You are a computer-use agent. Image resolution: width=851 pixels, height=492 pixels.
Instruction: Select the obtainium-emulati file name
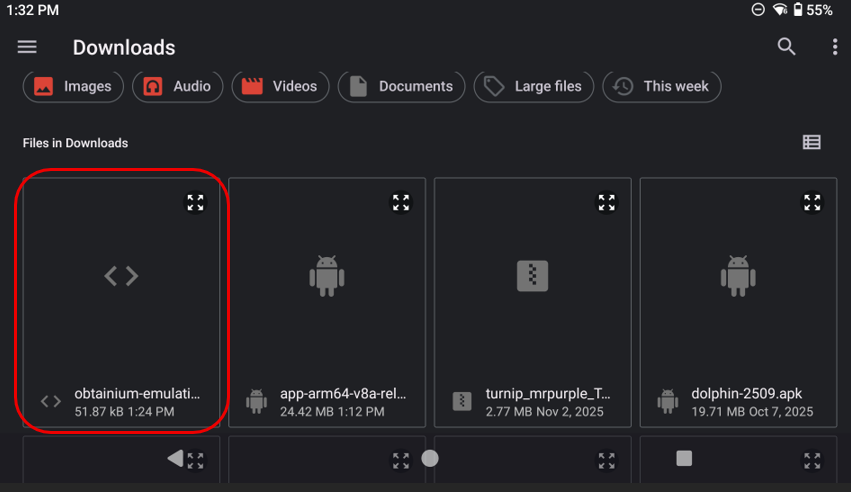tap(137, 393)
